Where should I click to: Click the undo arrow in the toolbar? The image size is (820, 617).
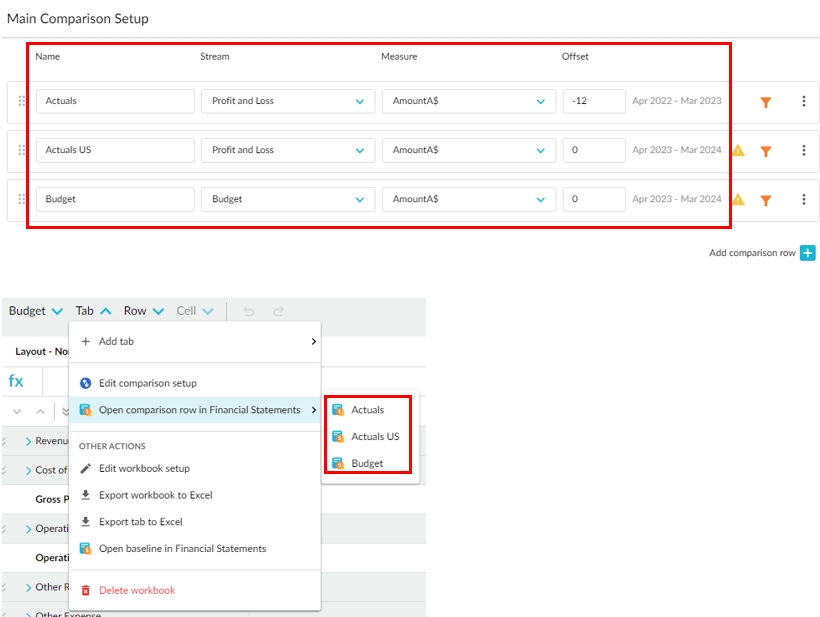(x=248, y=311)
